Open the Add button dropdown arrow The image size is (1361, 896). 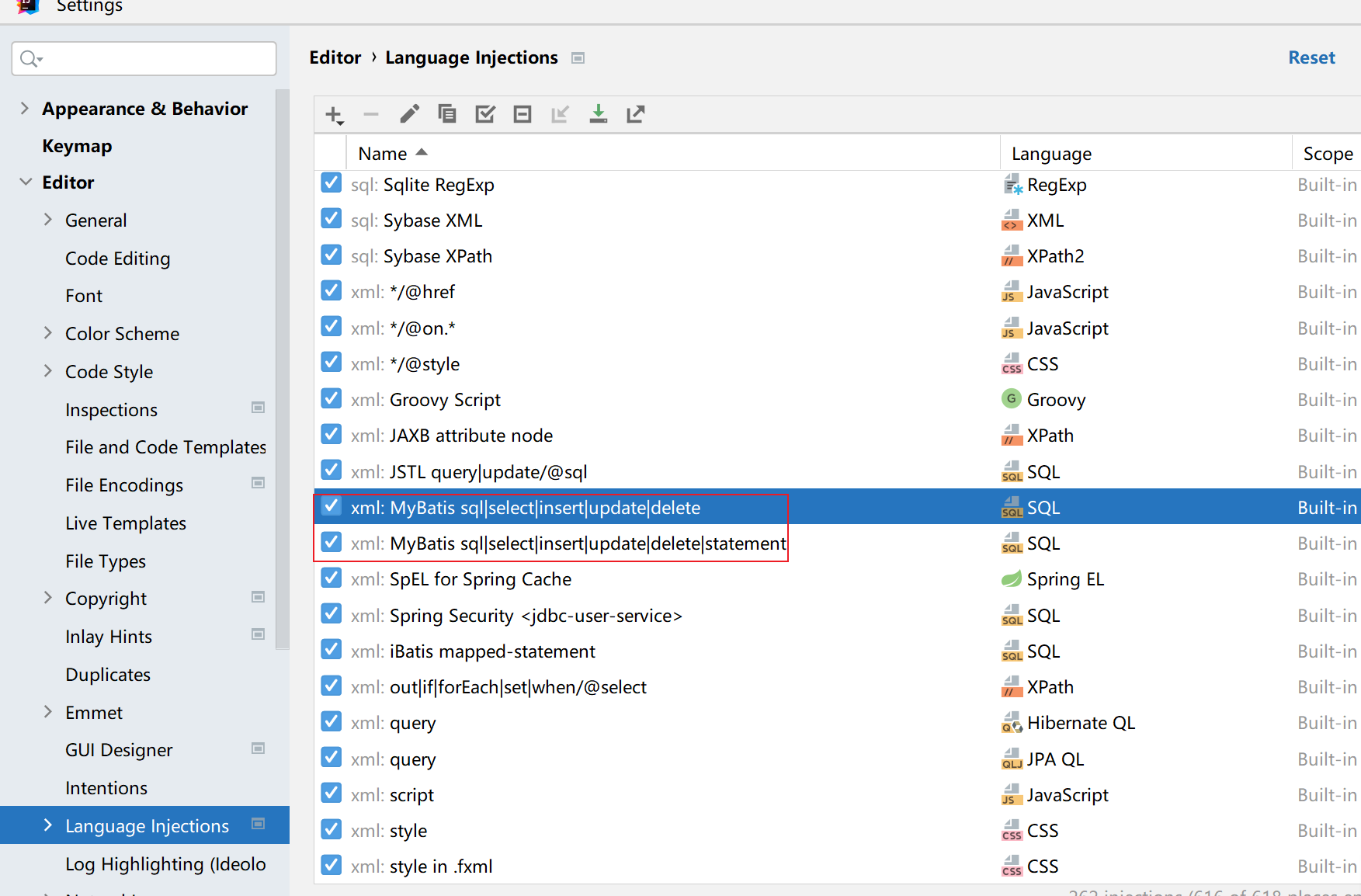click(x=341, y=123)
